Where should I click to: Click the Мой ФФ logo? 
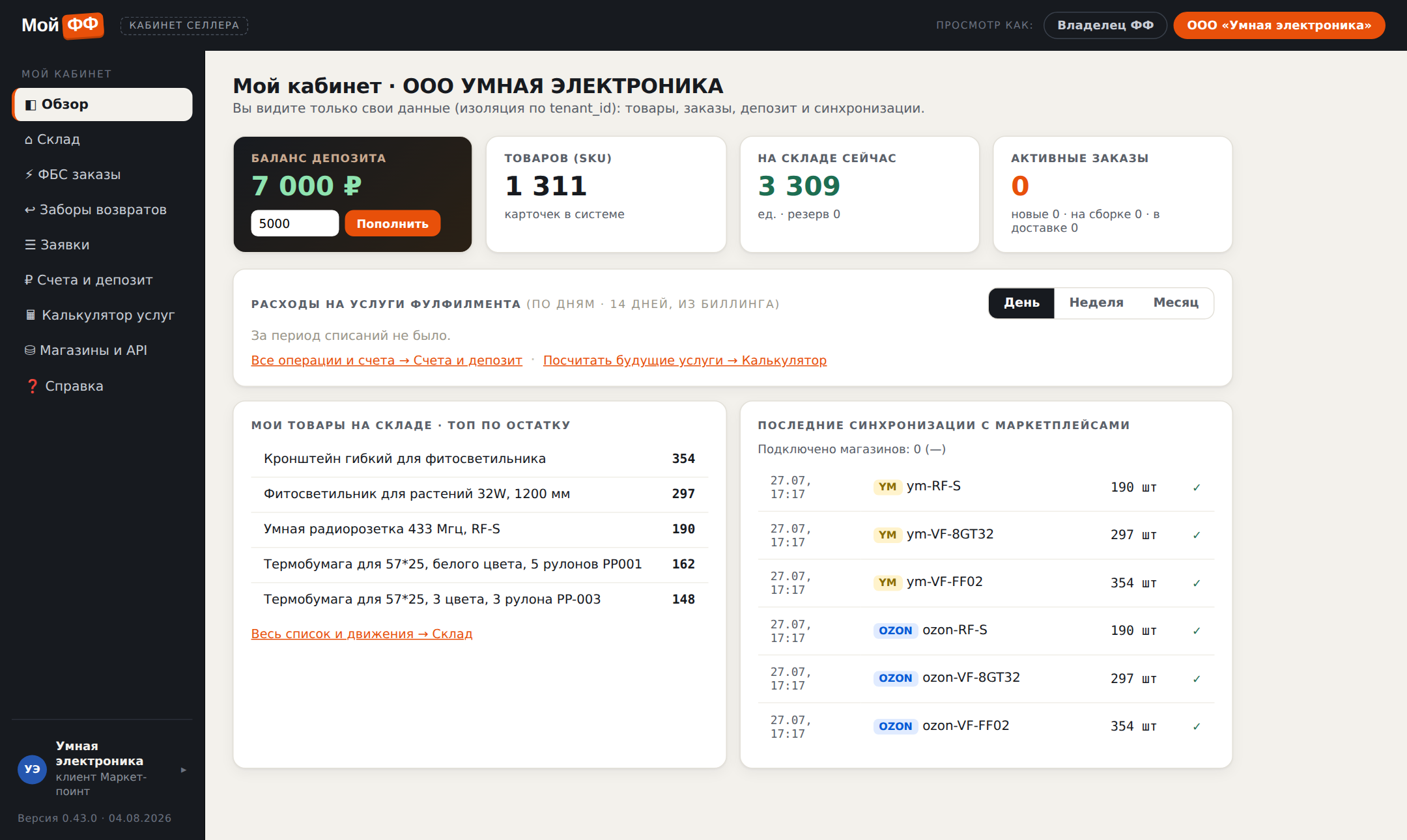click(x=63, y=25)
